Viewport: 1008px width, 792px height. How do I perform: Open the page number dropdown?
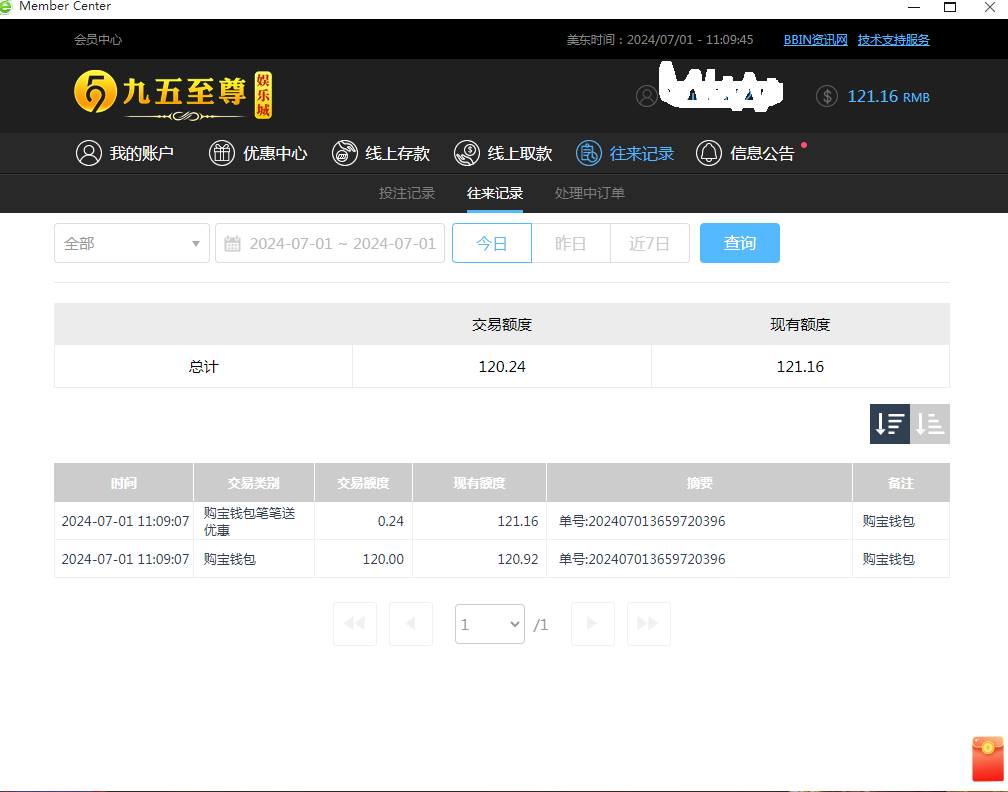coord(489,623)
